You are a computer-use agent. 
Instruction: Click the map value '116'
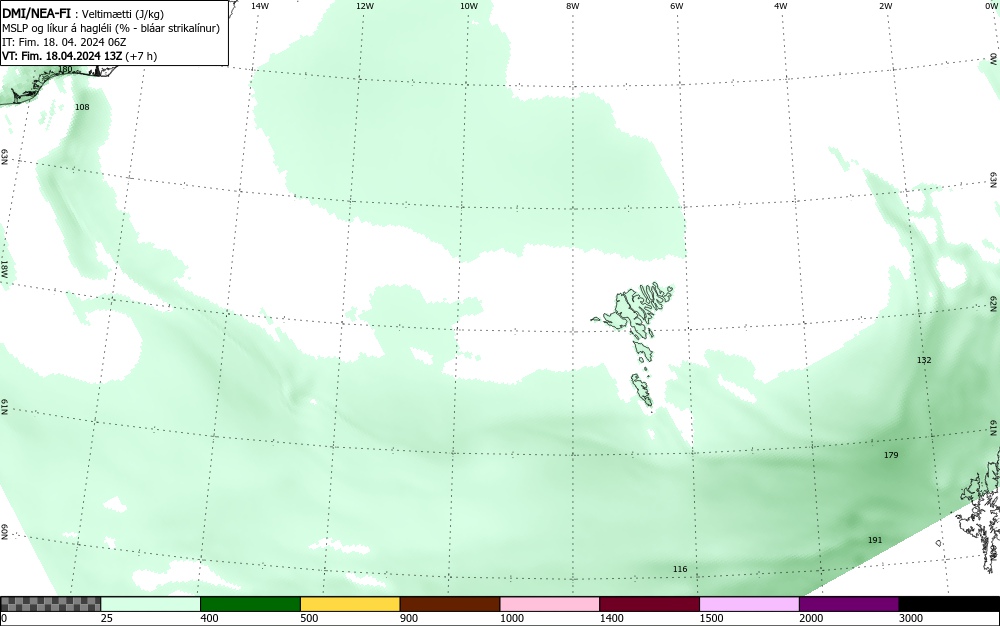680,569
